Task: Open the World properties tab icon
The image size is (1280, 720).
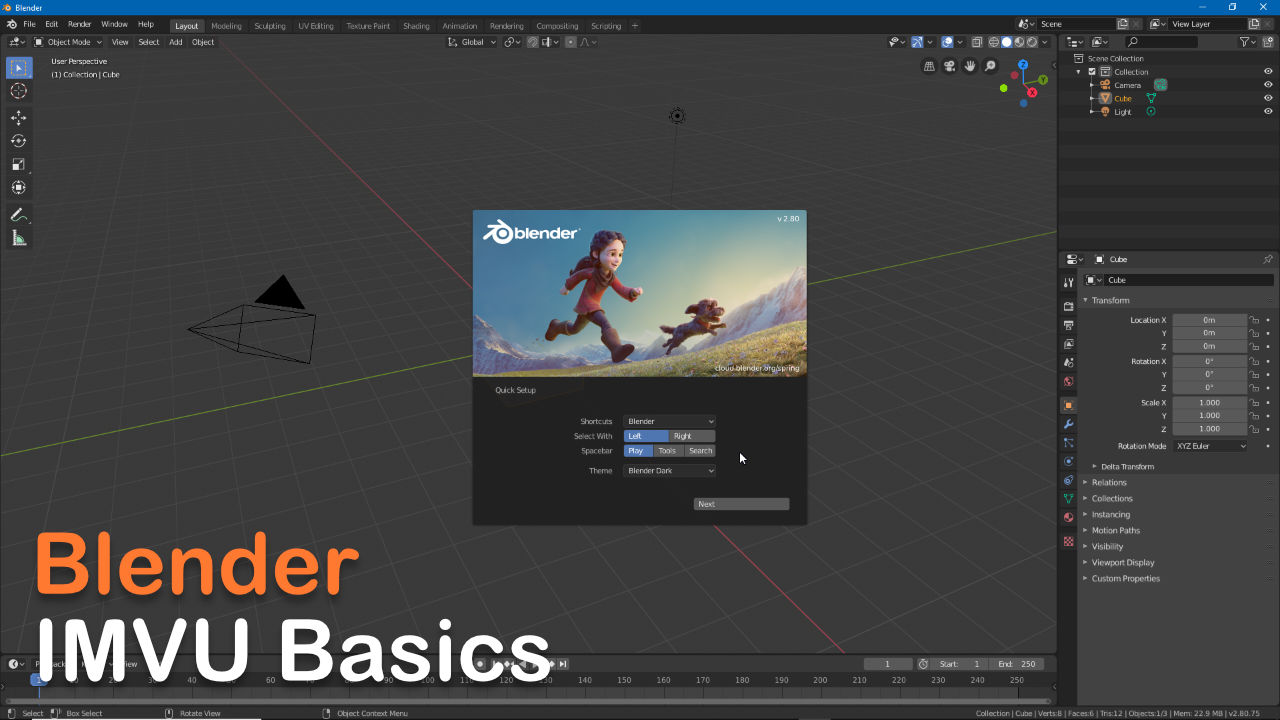Action: click(1069, 382)
